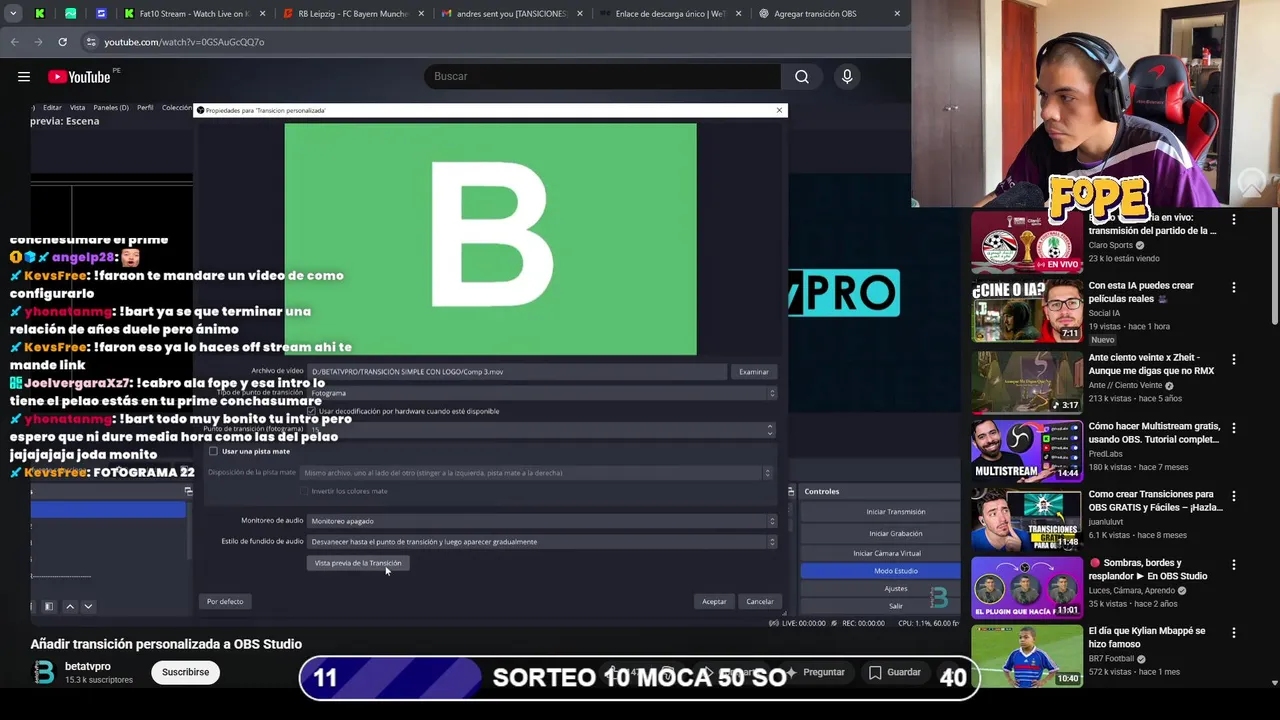Viewport: 1280px width, 720px height.
Task: Open the betatvpro channel name link
Action: click(x=88, y=666)
